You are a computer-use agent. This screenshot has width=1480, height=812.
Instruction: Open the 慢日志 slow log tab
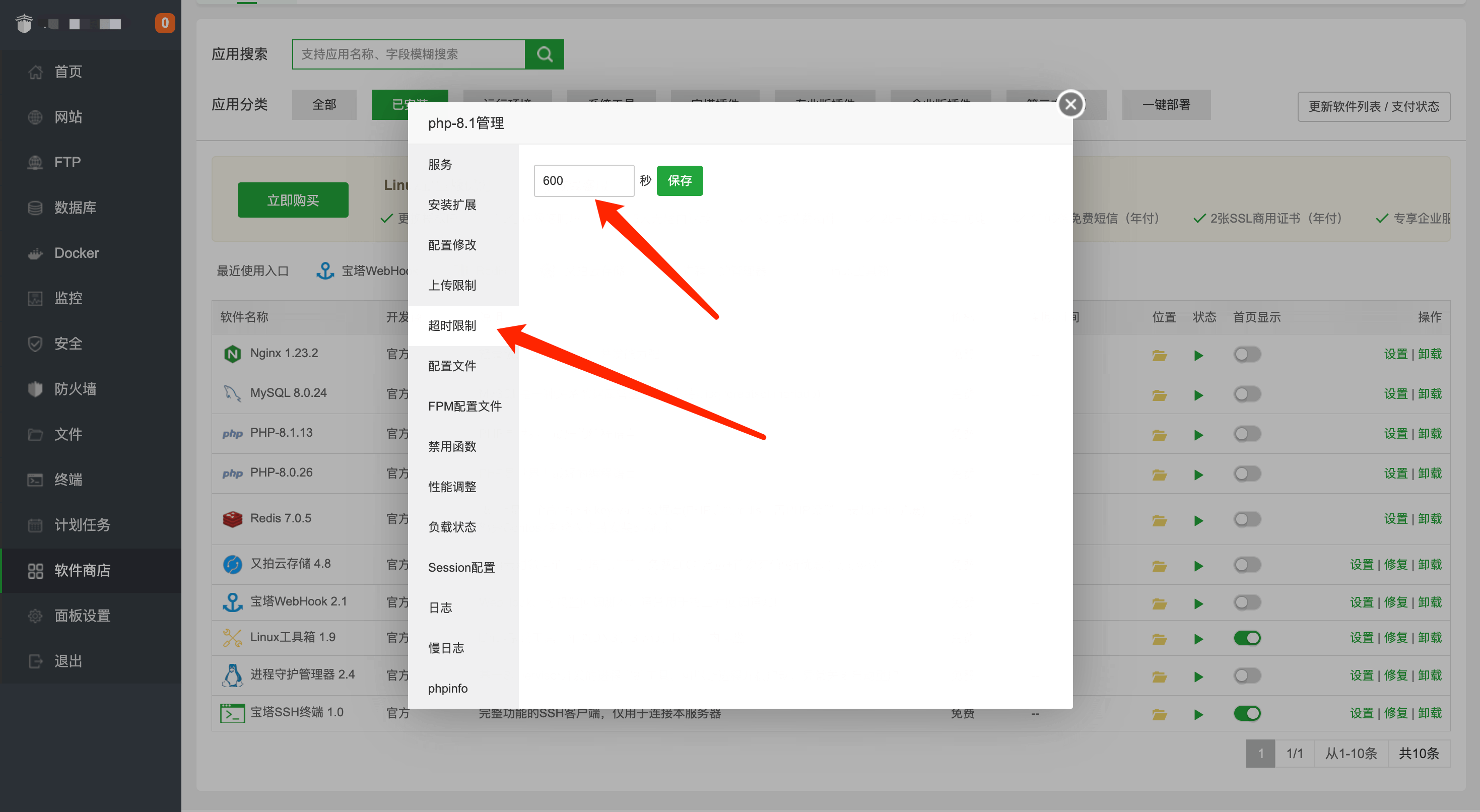[463, 648]
